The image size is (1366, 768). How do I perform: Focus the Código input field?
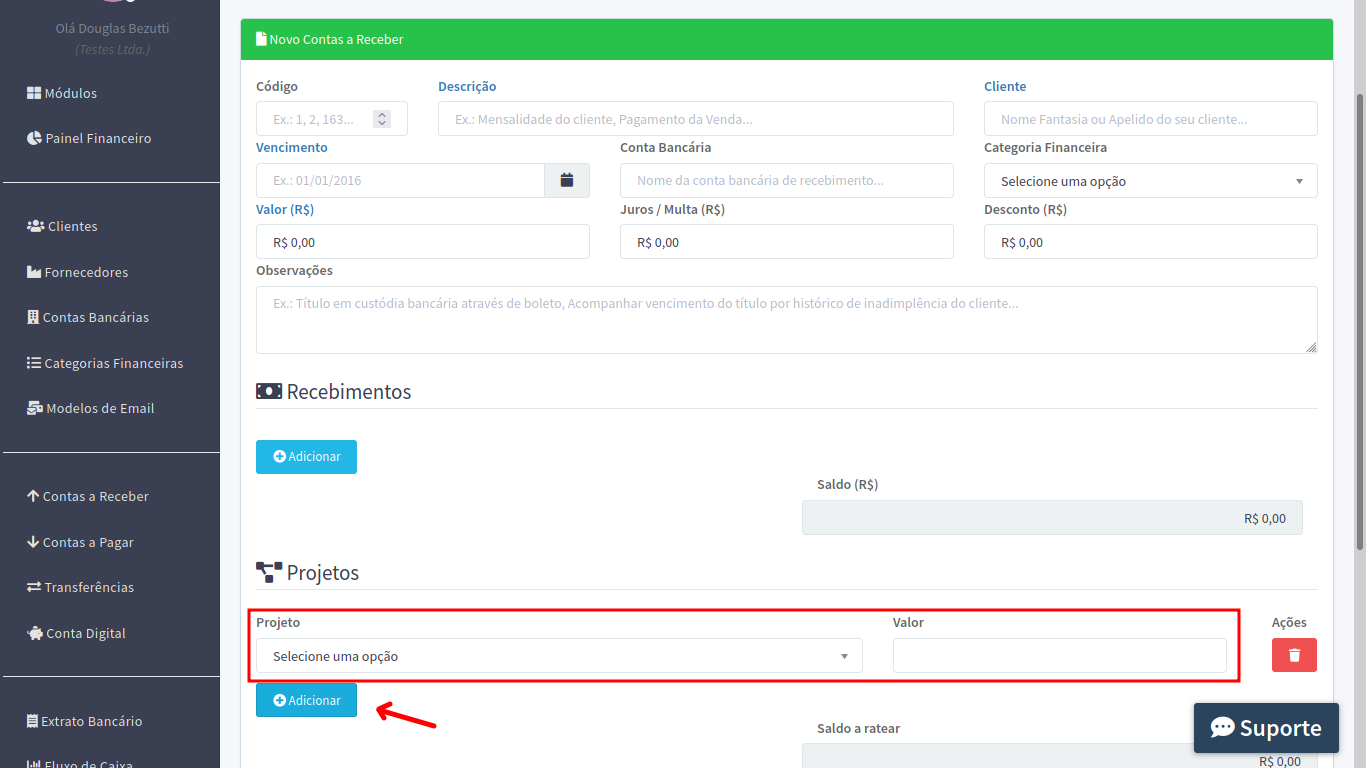point(332,119)
